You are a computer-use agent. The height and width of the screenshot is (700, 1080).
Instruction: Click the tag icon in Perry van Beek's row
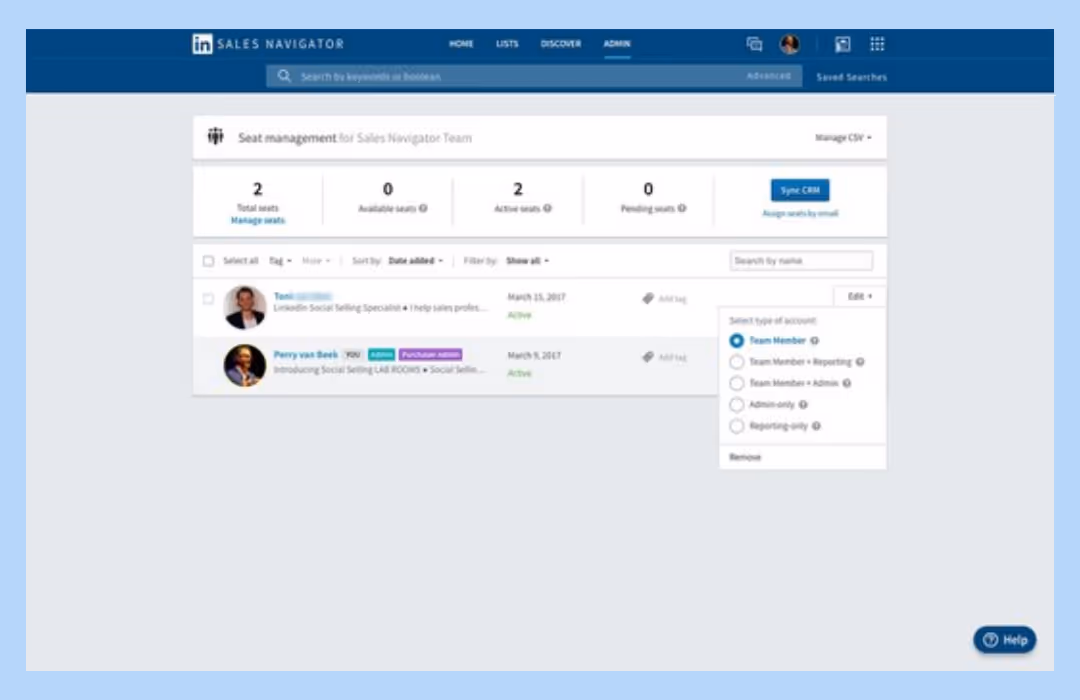[x=647, y=357]
